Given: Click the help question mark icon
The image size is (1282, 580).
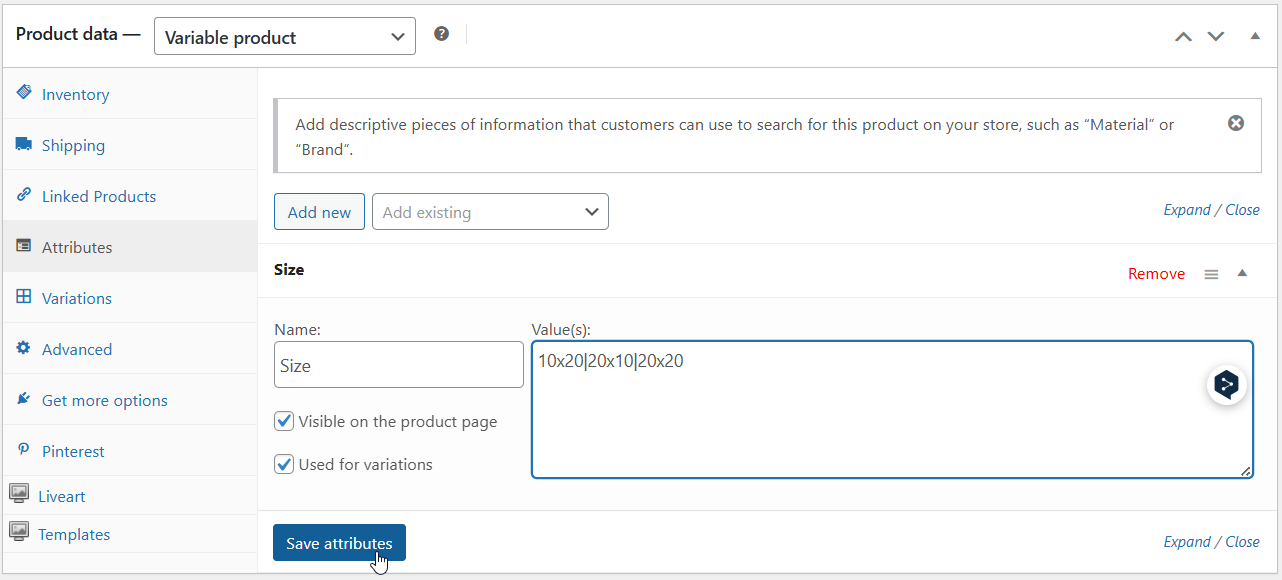Looking at the screenshot, I should coord(441,34).
